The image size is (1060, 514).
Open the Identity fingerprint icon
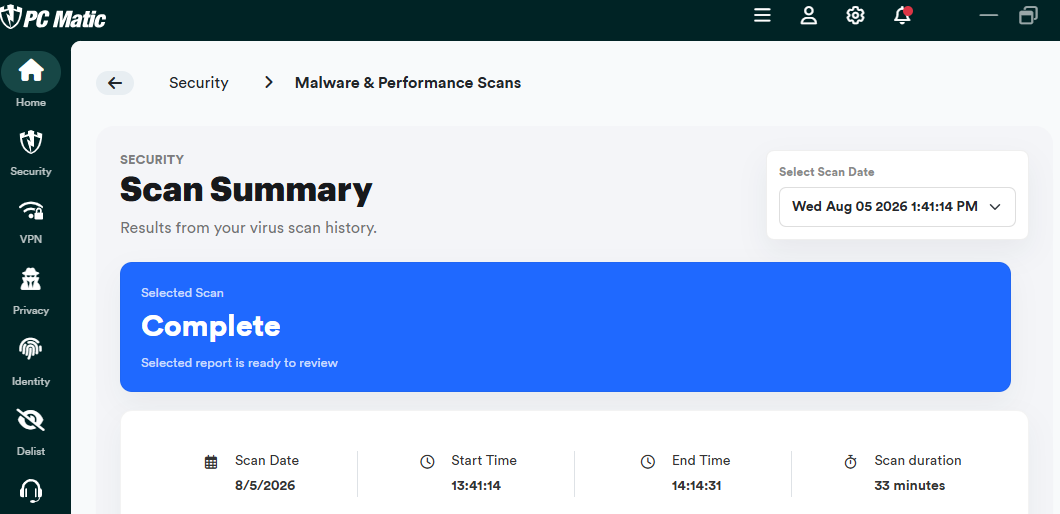31,349
